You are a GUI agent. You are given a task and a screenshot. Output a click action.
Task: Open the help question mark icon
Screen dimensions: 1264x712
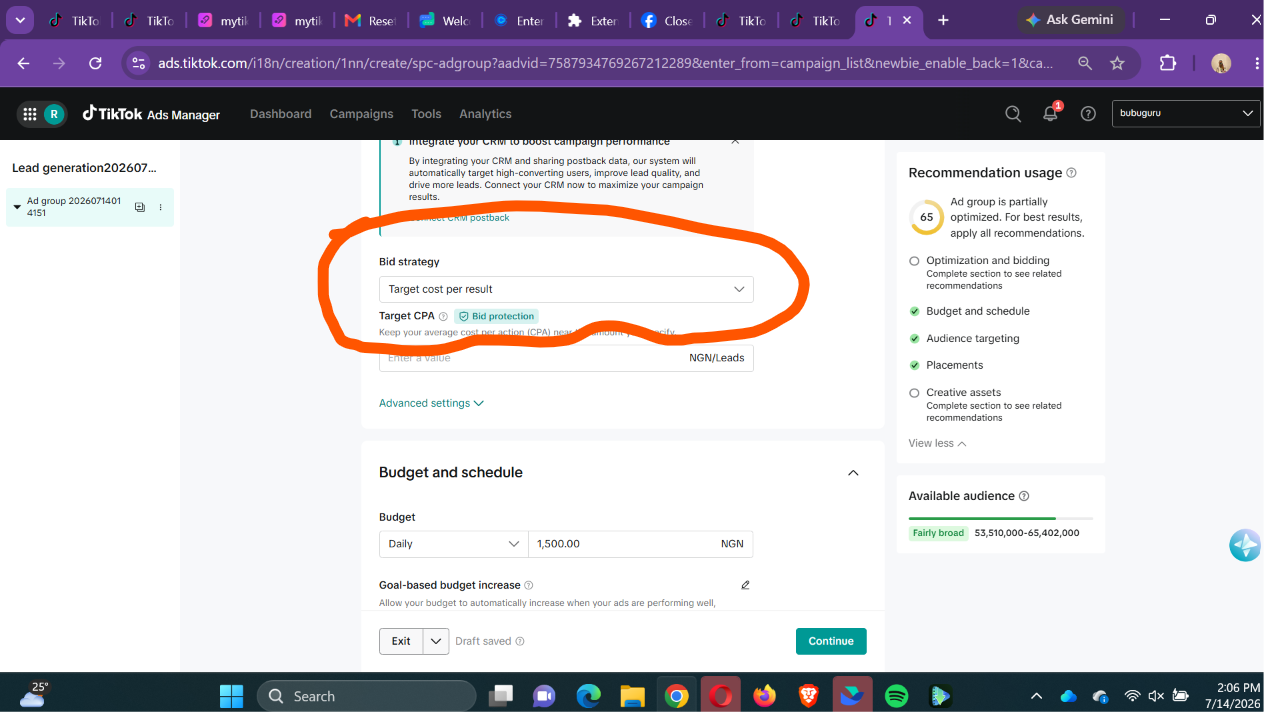tap(1088, 114)
